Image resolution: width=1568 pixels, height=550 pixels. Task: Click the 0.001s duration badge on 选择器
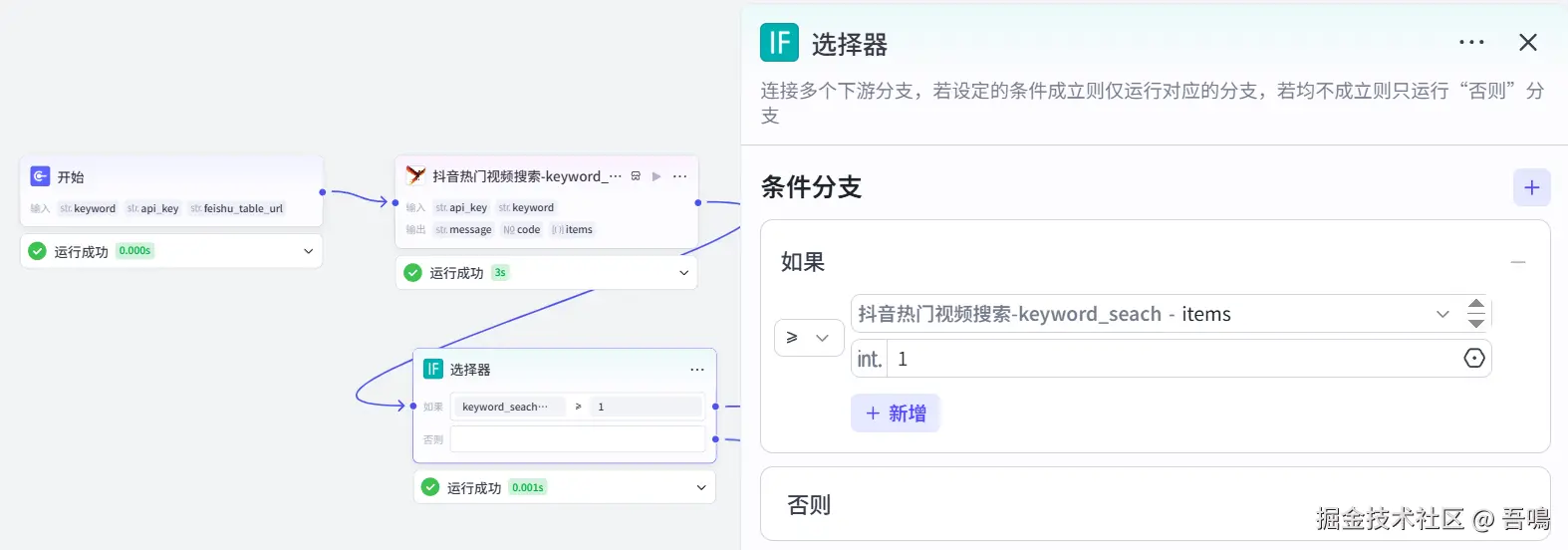528,487
